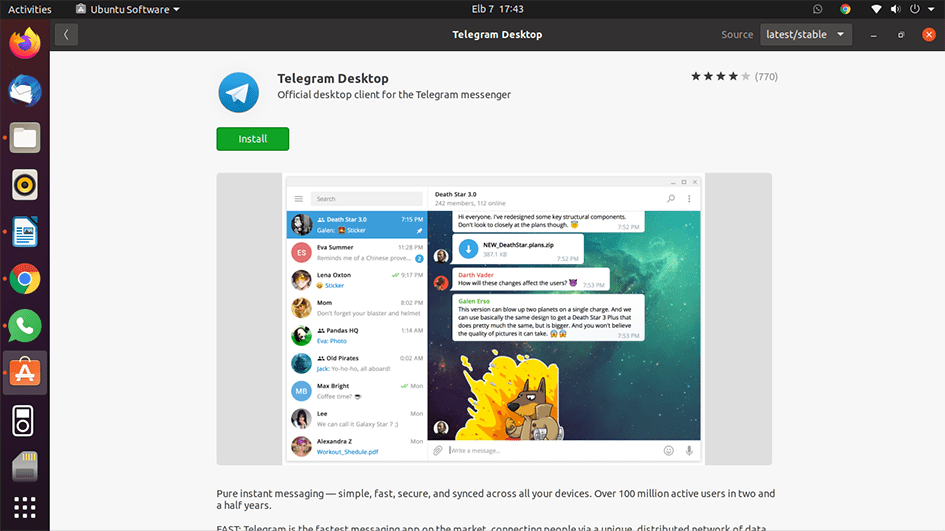Click Workout_Shedule.pdf in Alexandra Z row

(347, 452)
